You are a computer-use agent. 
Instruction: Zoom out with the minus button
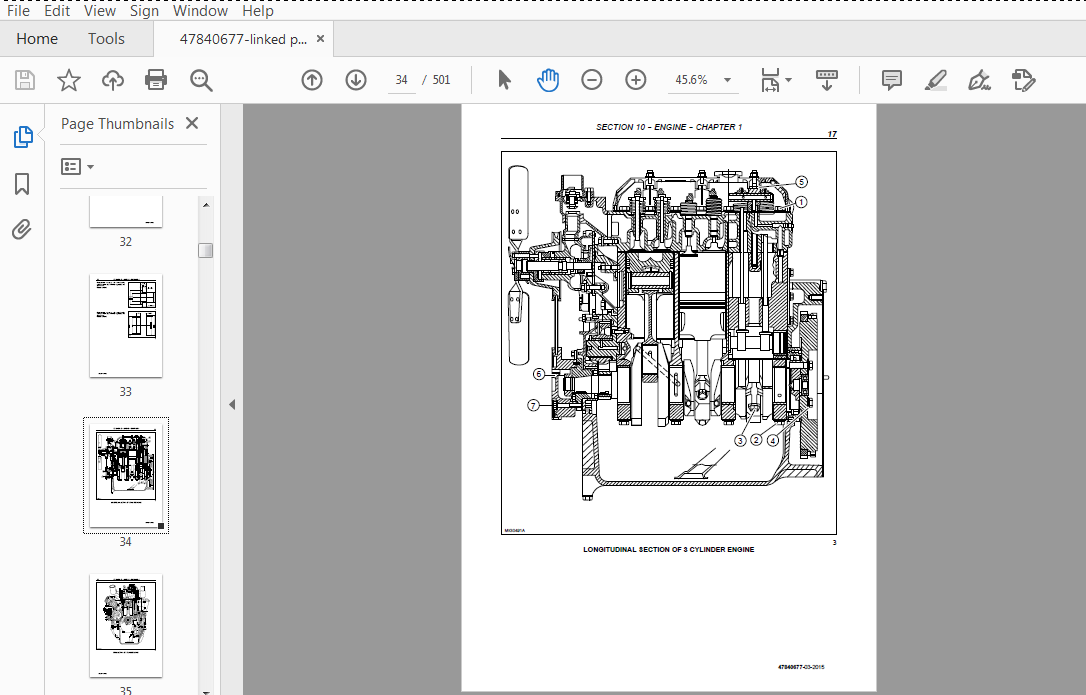pos(591,80)
